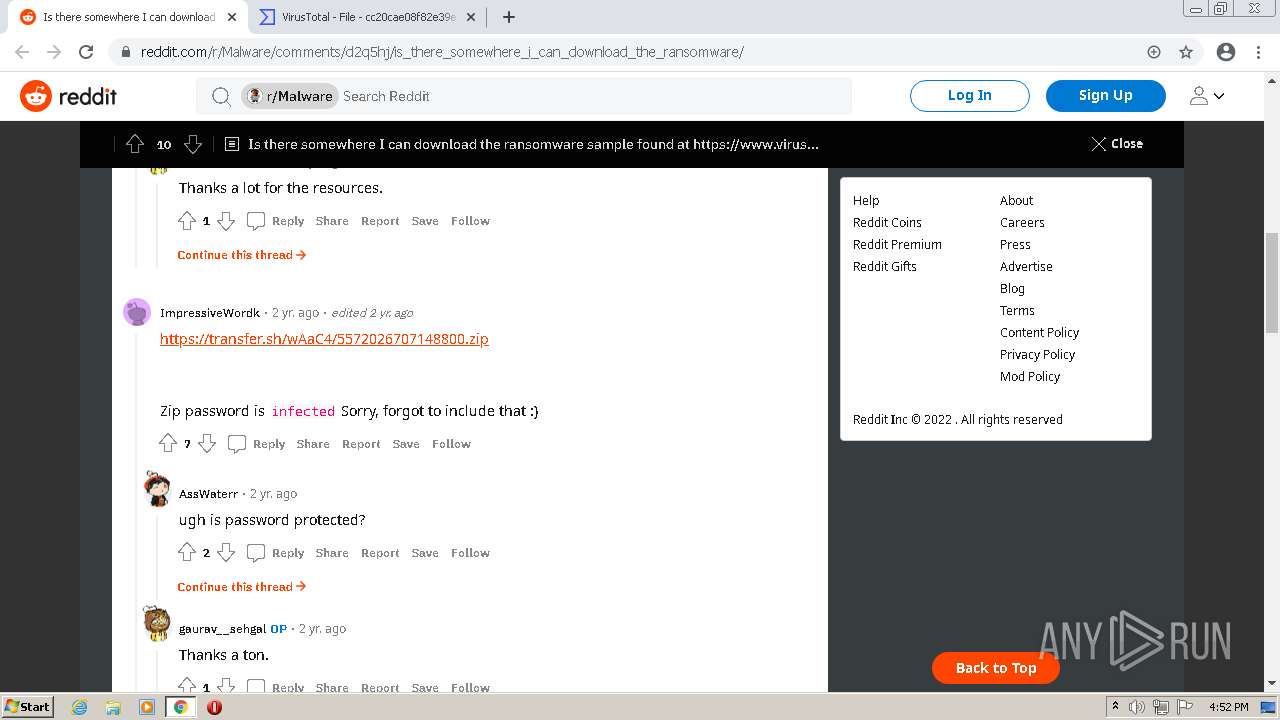Downvote ImpressiveWordk's comment
Image resolution: width=1280 pixels, height=720 pixels.
(207, 444)
